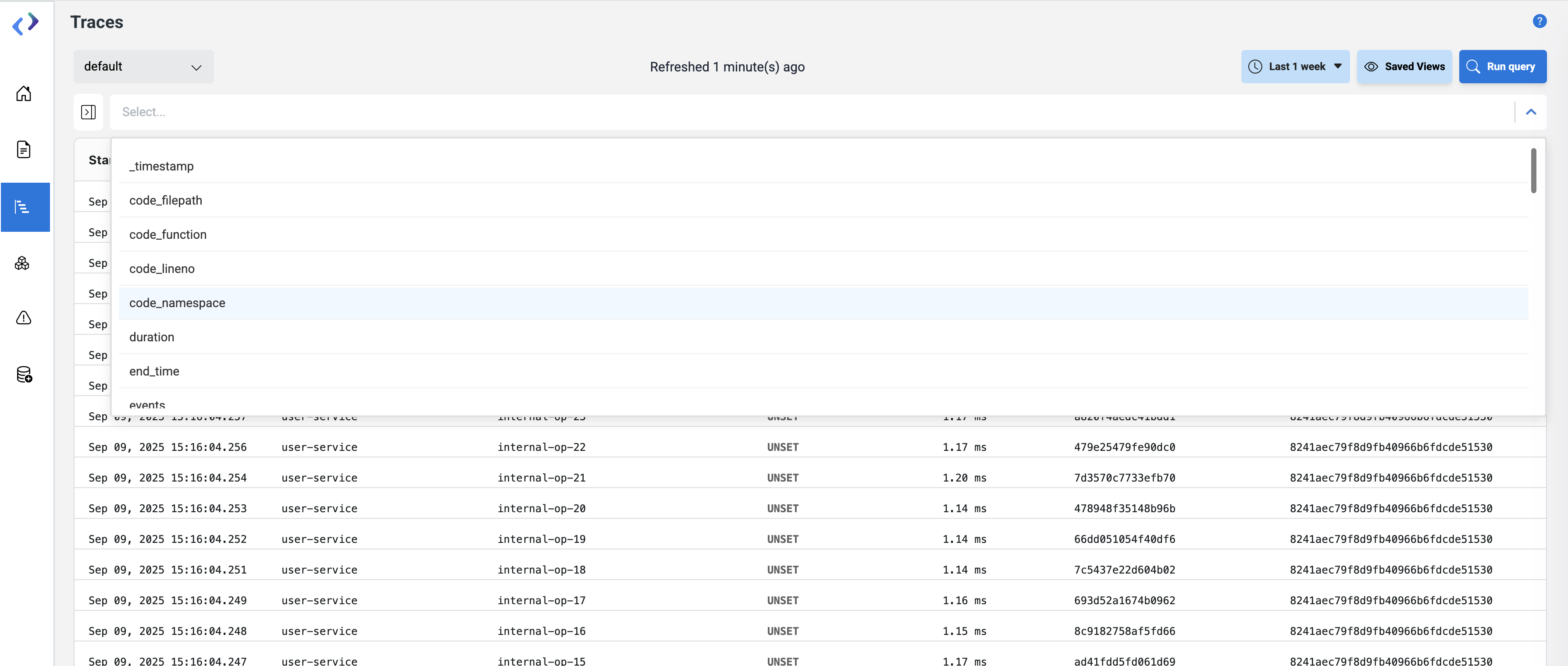
Task: Open the internal-op-20 trace row
Action: coord(541,508)
